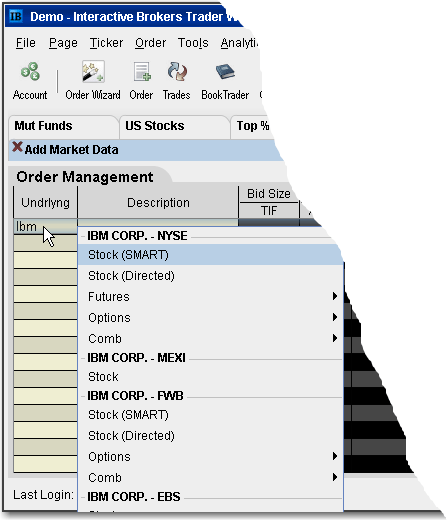Open the File menu
This screenshot has height=520, width=447.
pos(26,43)
